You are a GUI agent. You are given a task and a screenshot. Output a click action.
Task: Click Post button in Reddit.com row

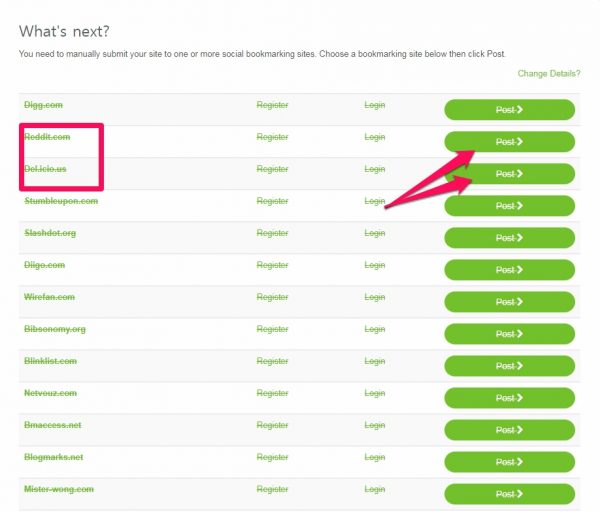click(509, 142)
